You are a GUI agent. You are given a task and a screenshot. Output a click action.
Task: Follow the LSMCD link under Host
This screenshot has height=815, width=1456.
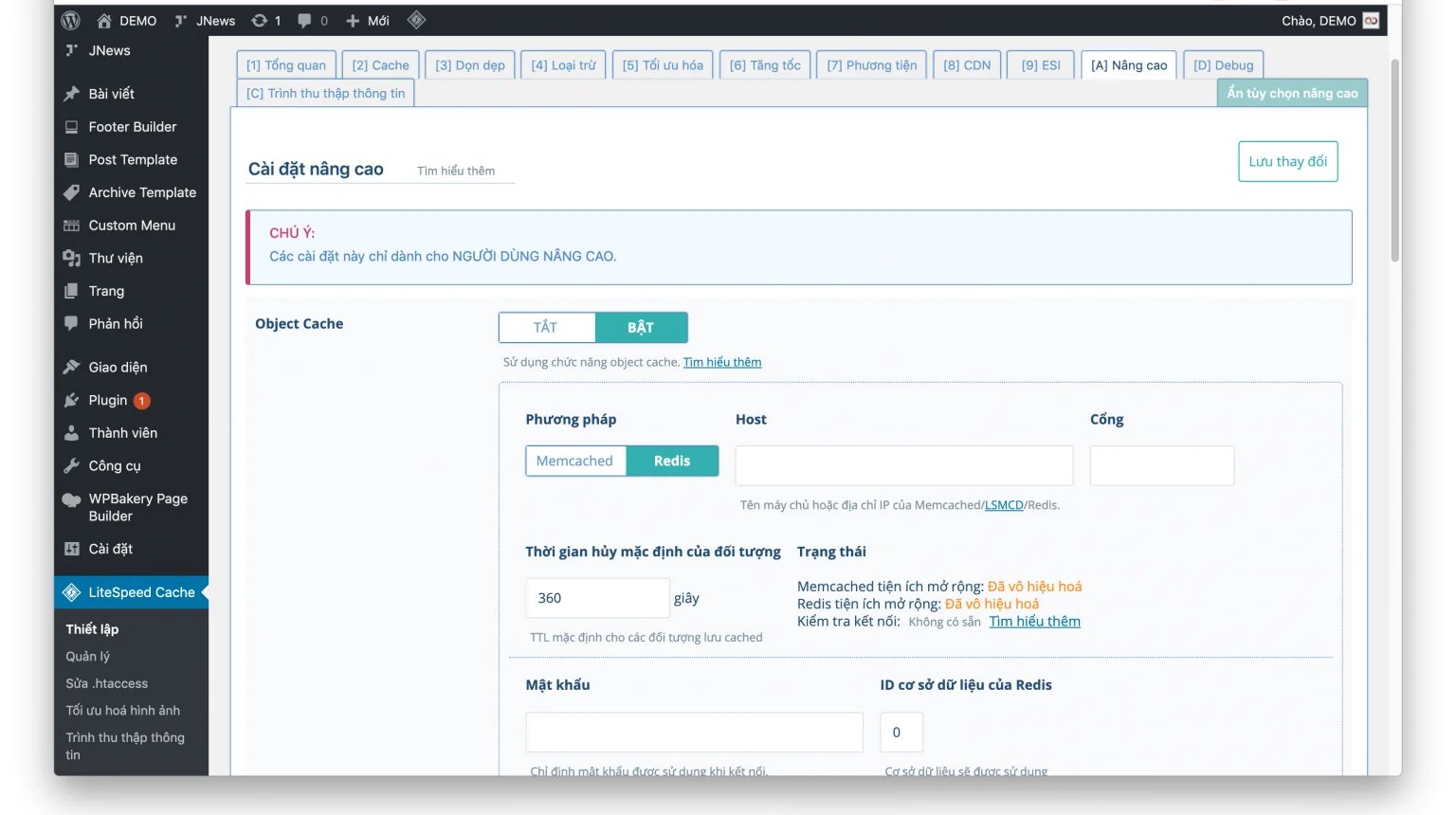coord(1003,505)
